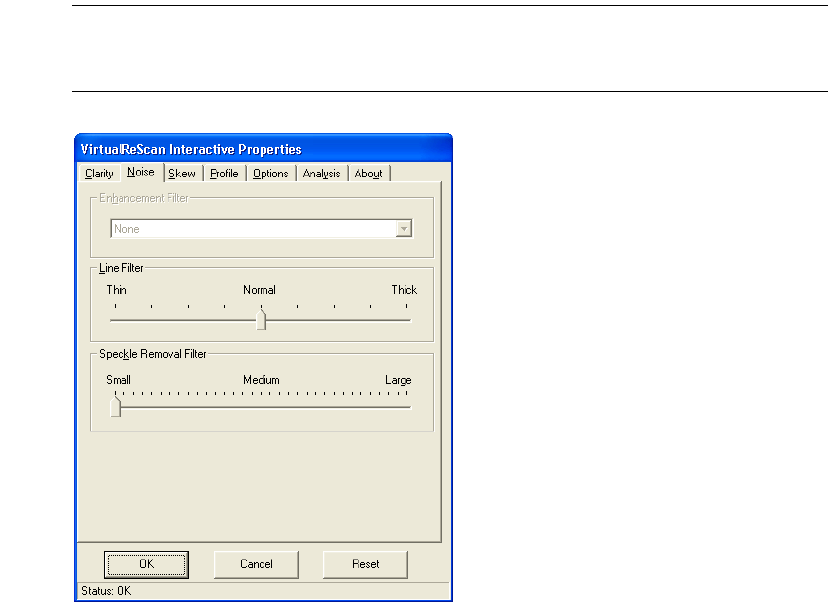This screenshot has height=602, width=828.
Task: Select the Noise tab
Action: point(141,172)
